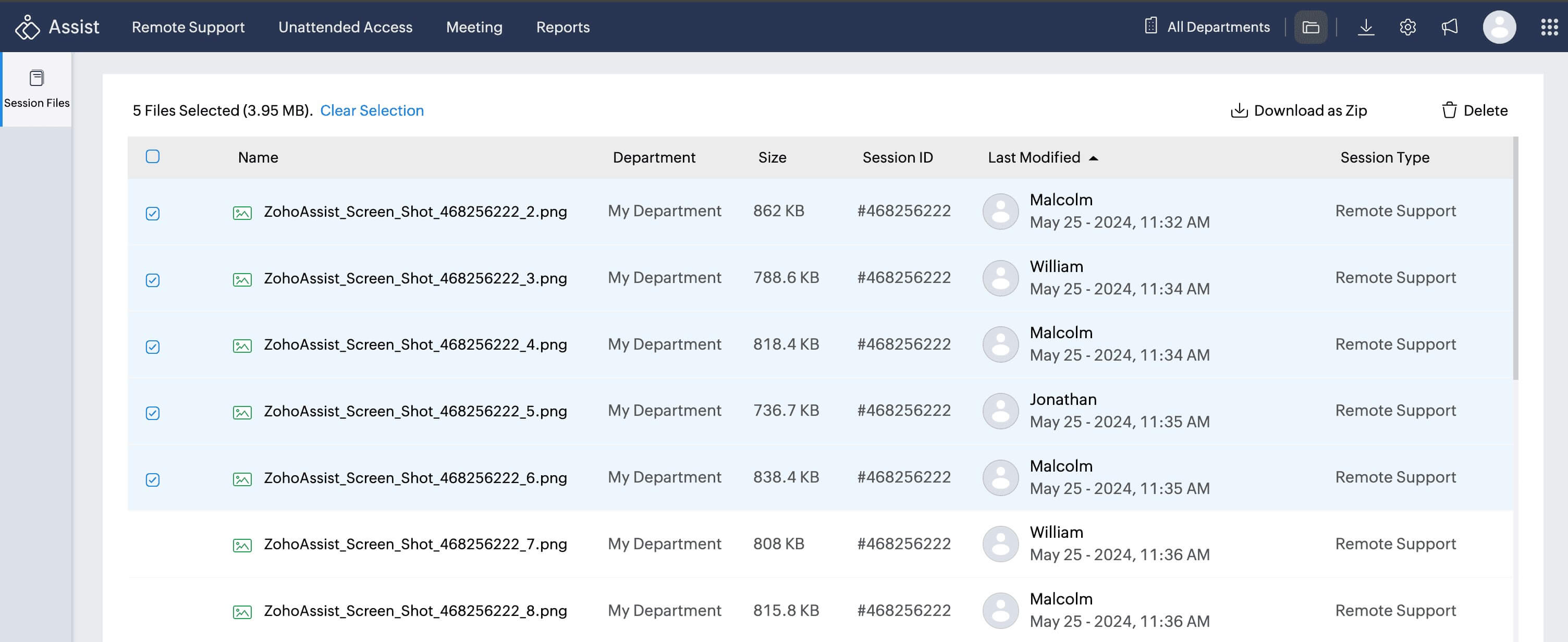
Task: Open the Unattended Access menu
Action: coord(345,27)
